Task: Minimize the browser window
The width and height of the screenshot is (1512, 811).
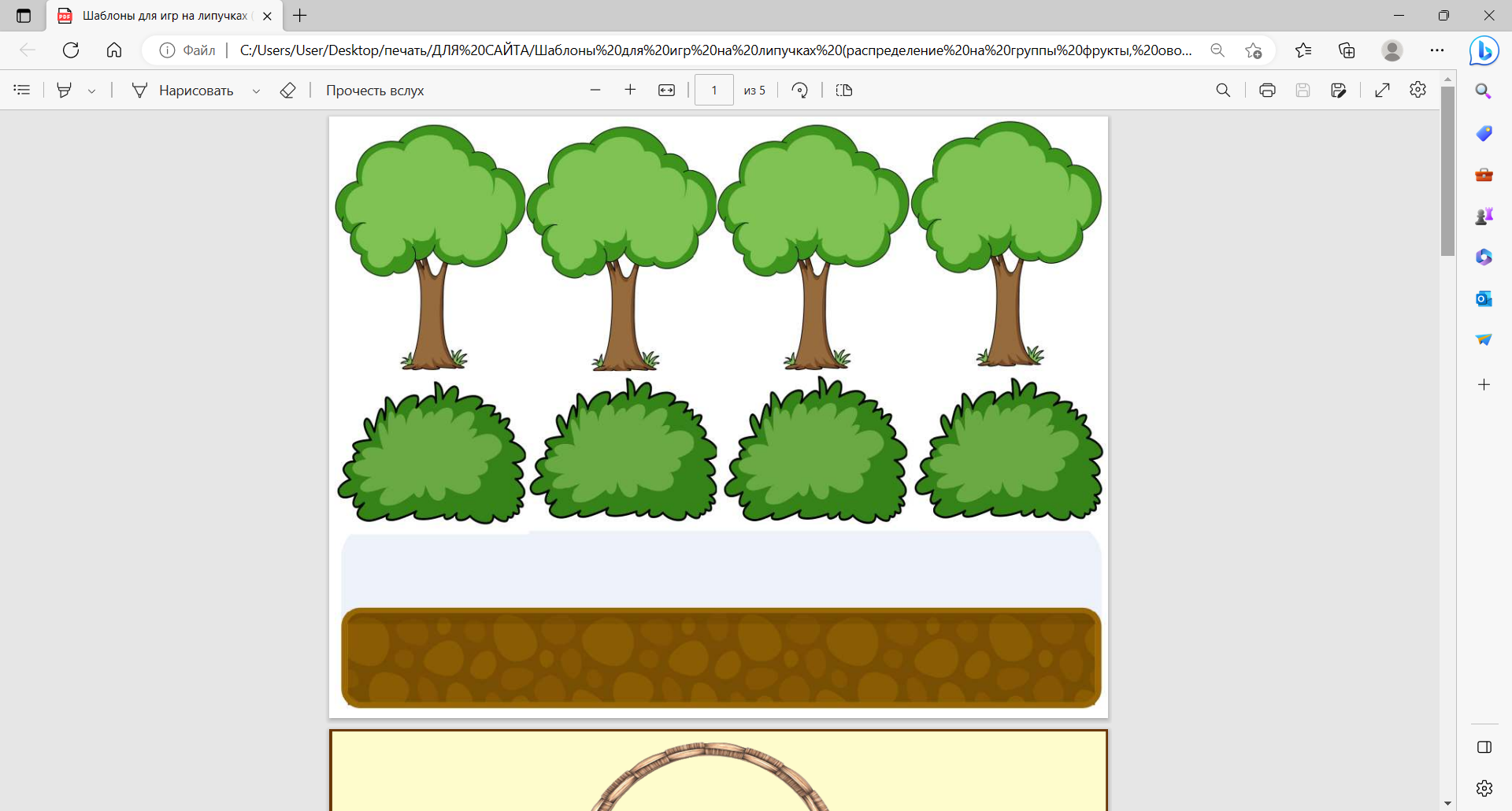Action: click(x=1399, y=16)
